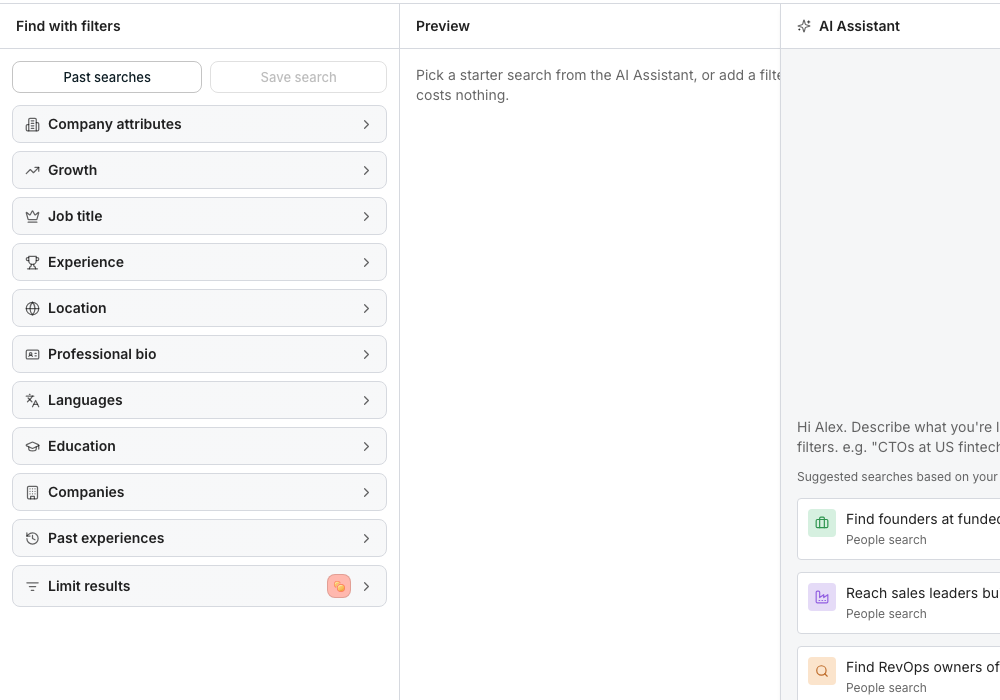The width and height of the screenshot is (1000, 700).
Task: Click the Professional bio ID card icon
Action: (33, 354)
